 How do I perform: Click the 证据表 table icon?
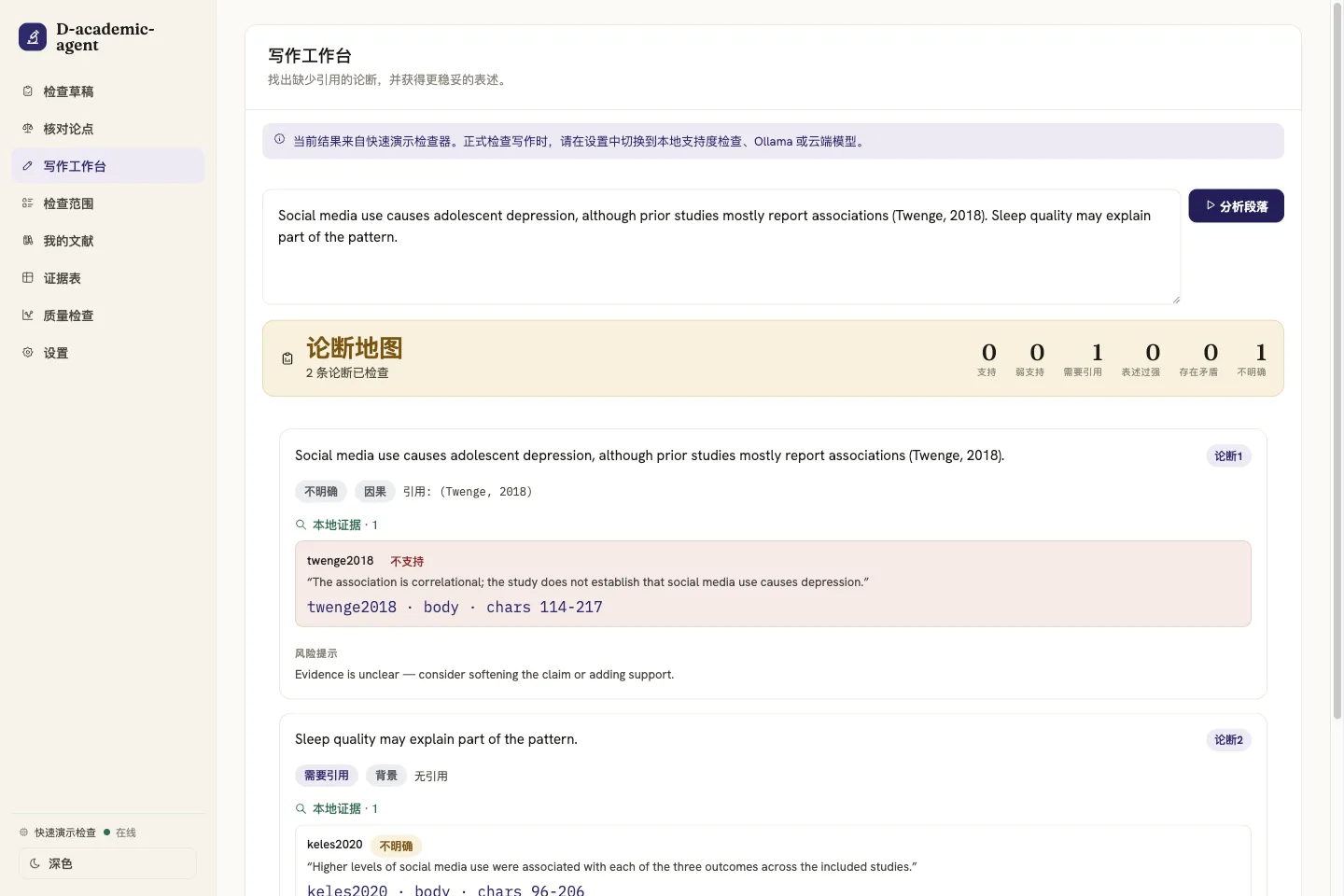point(28,278)
